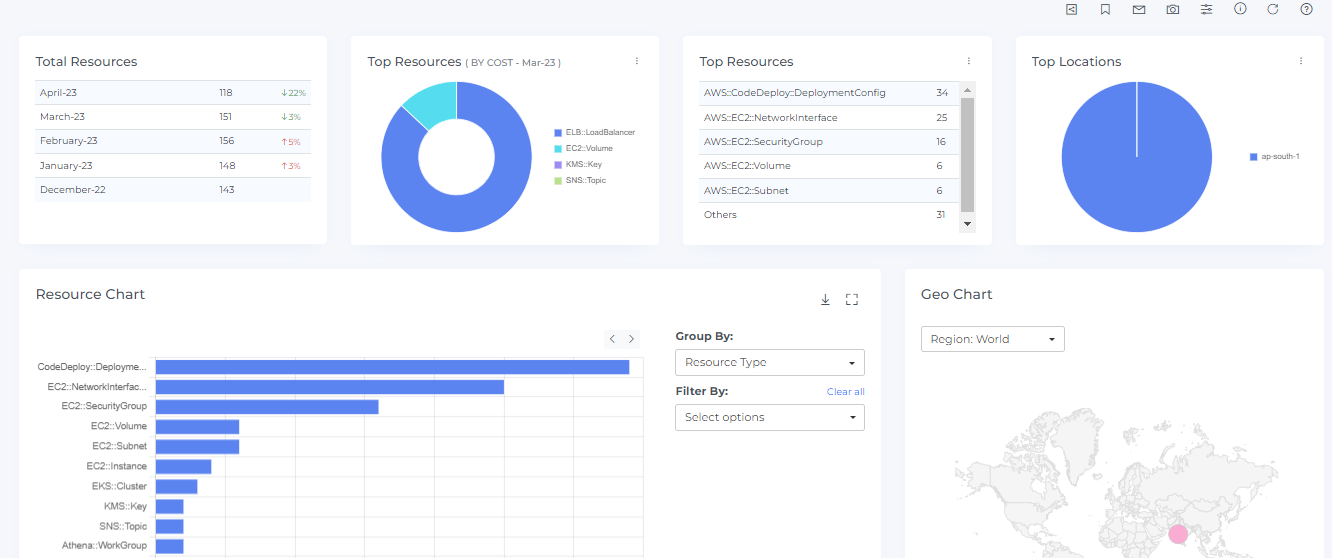Screen dimensions: 1332x558
Task: Click the email envelope icon
Action: [1138, 9]
